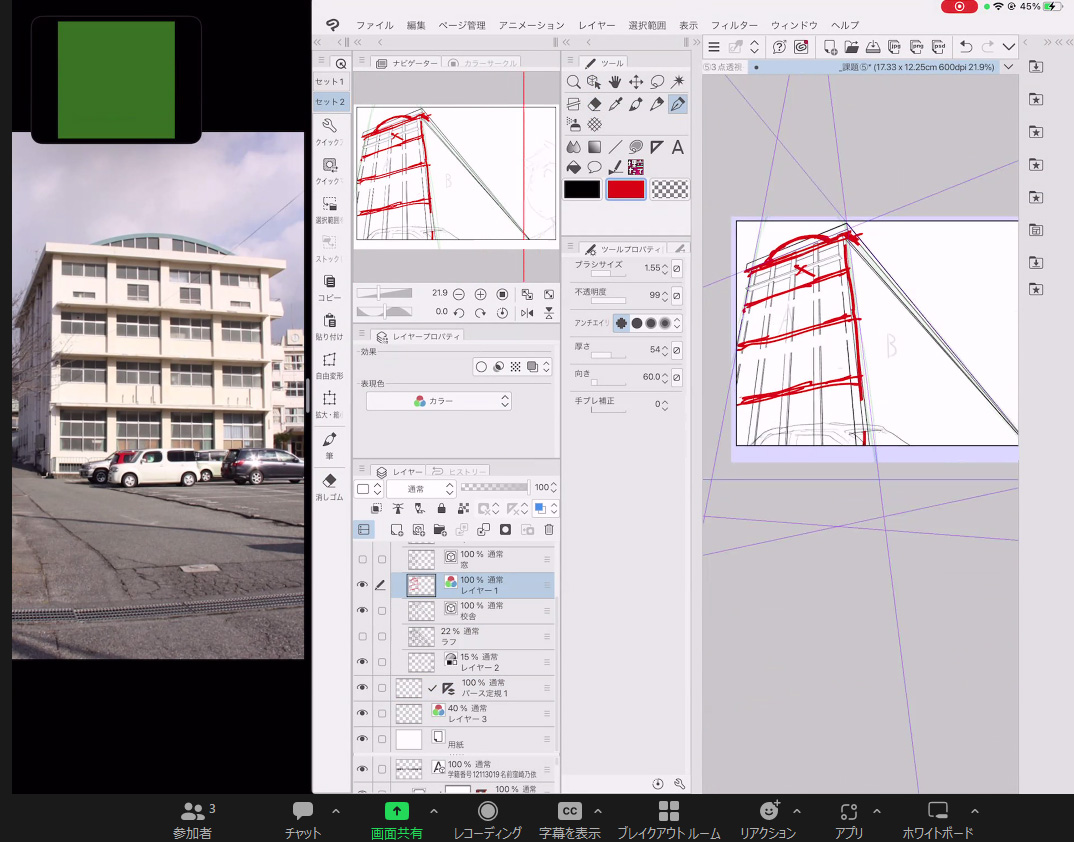Select the red sub color swatch
1074x842 pixels.
click(625, 189)
